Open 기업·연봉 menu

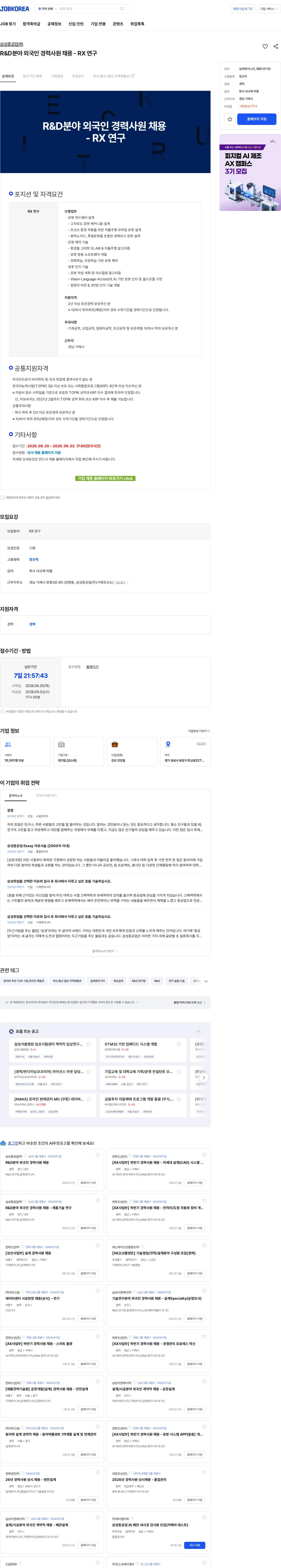pyautogui.click(x=98, y=24)
